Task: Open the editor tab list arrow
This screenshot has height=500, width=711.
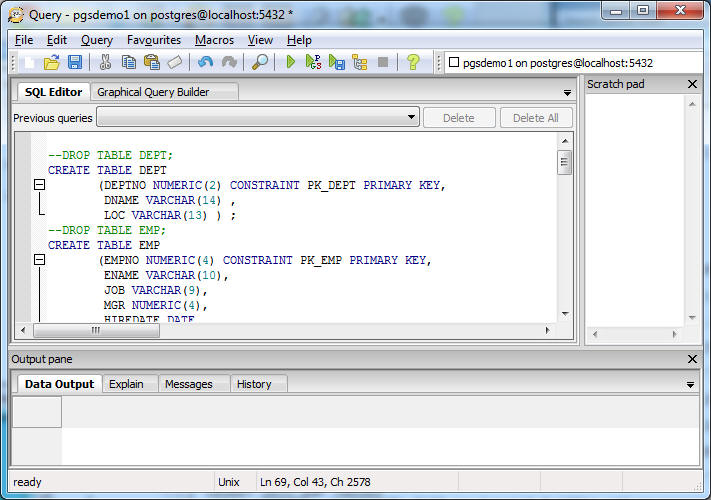Action: (x=567, y=93)
